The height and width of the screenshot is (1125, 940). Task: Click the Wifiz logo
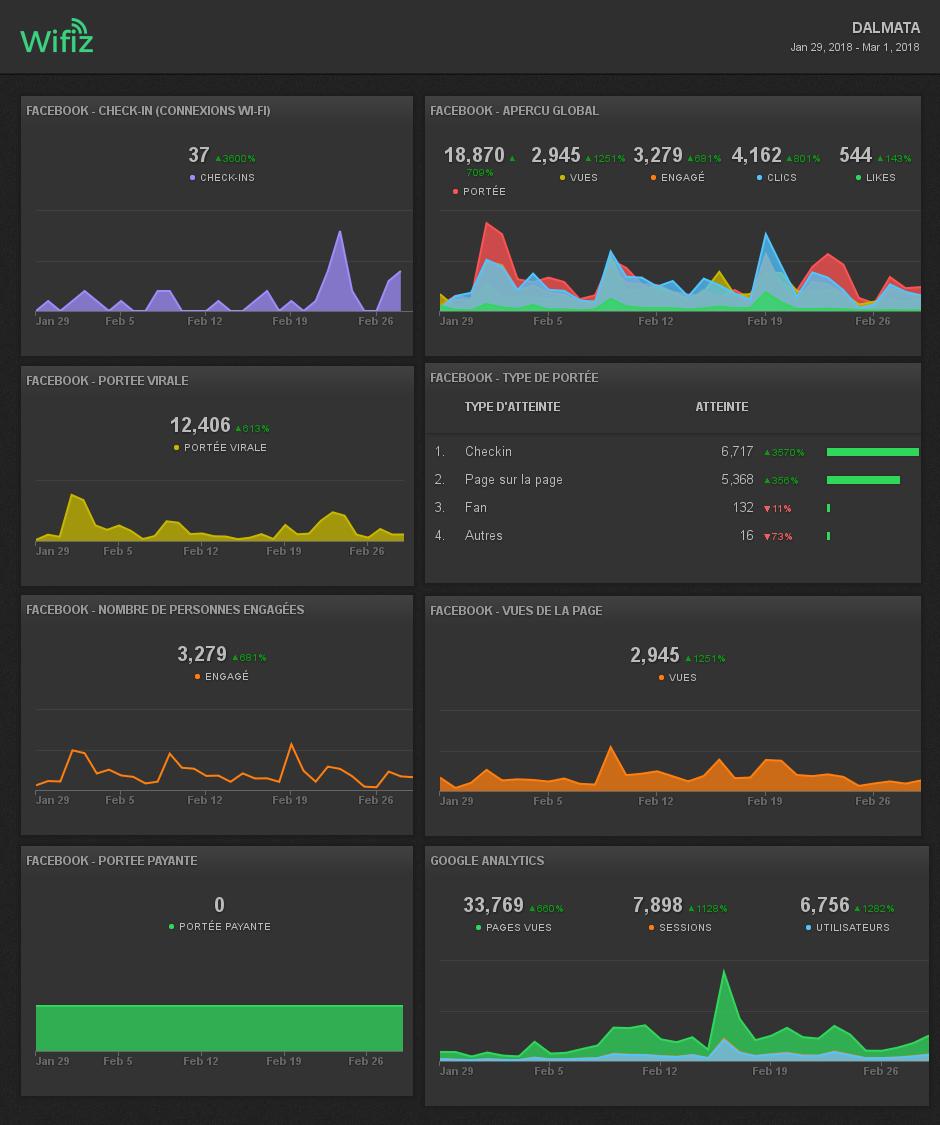57,37
